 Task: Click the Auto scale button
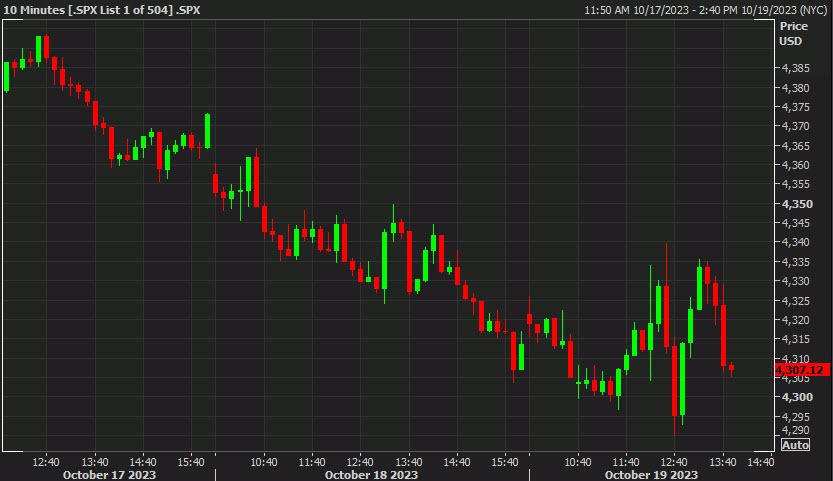coord(795,445)
